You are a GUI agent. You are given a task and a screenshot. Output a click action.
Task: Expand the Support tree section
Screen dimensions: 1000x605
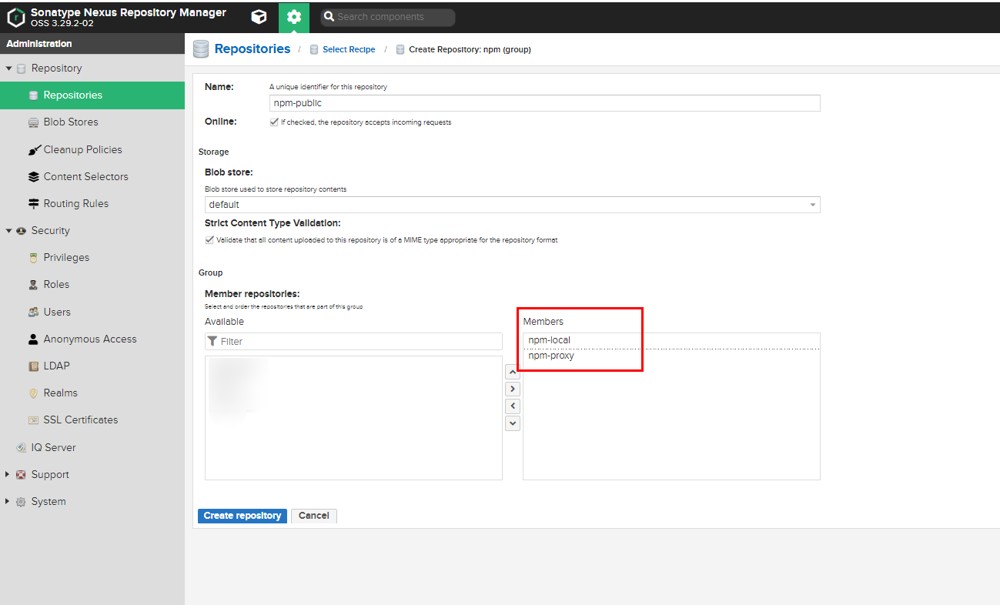(8, 474)
